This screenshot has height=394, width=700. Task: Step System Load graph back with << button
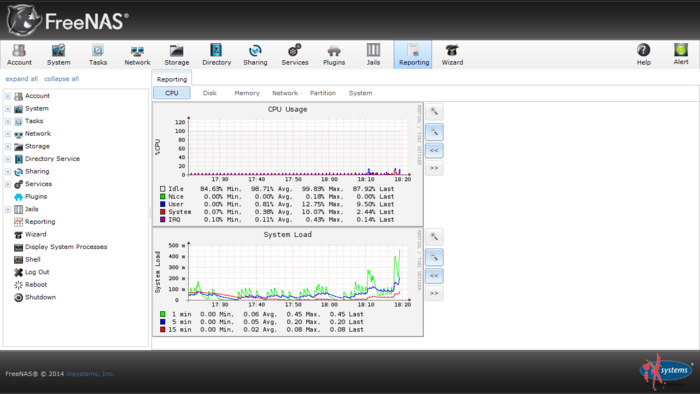[x=434, y=276]
